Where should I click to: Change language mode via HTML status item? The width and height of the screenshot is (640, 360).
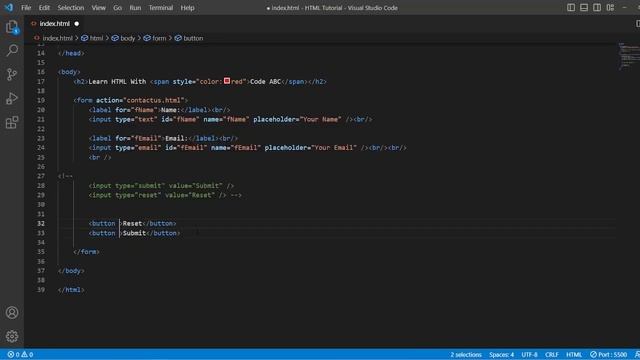[x=574, y=355]
